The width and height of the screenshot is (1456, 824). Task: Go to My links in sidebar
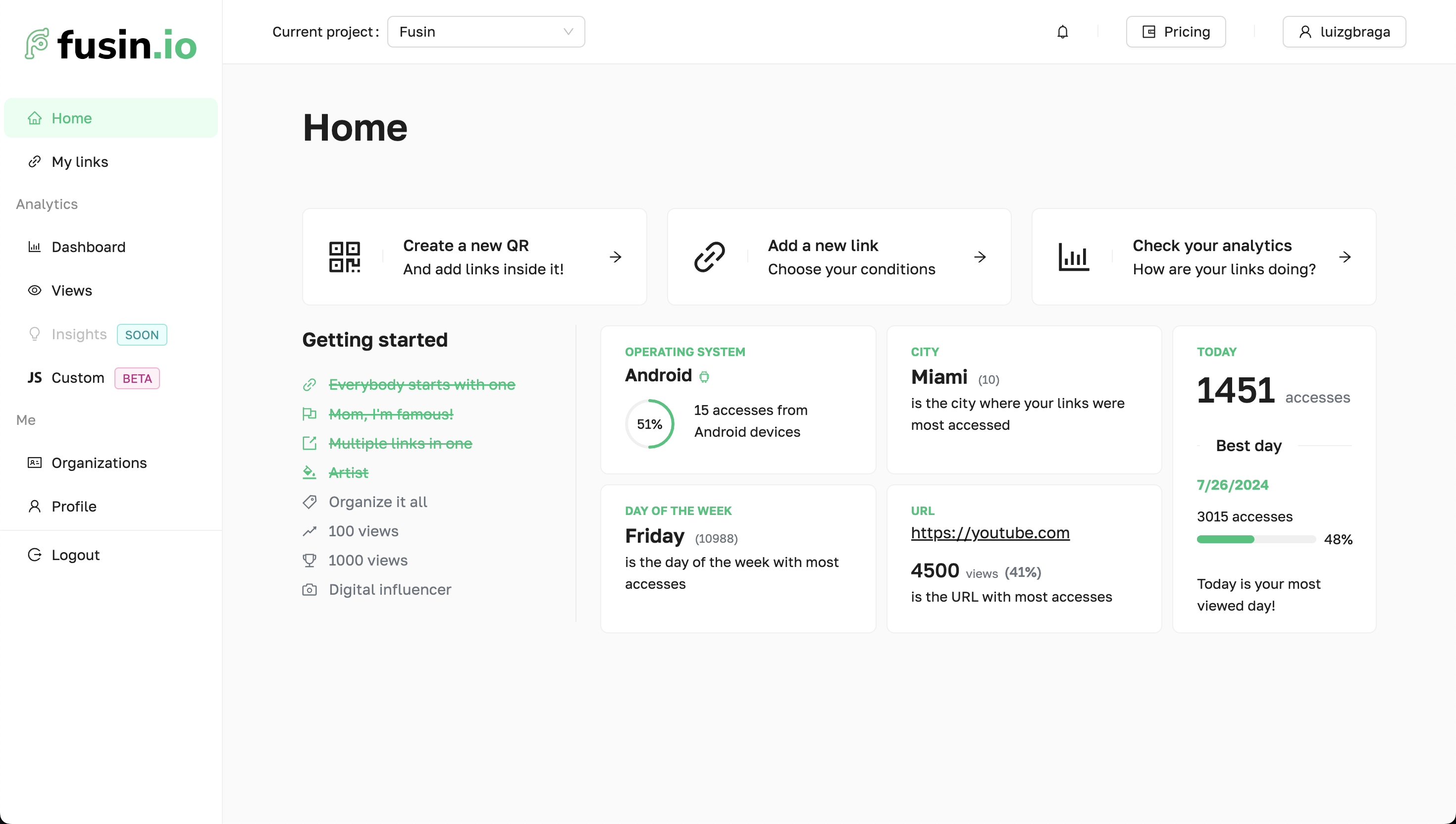[x=80, y=162]
